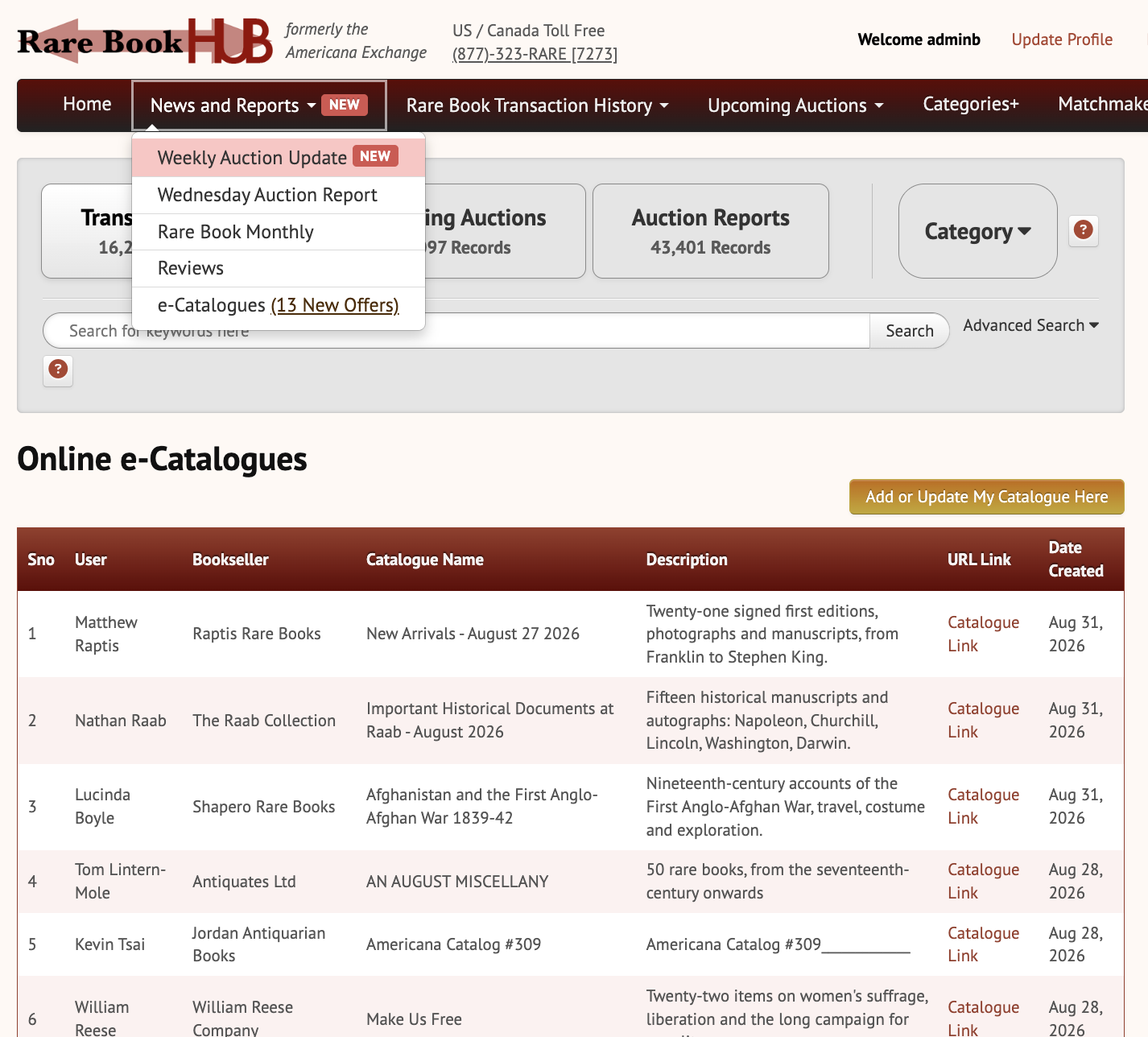Click bookseller The Raab Collection
This screenshot has width=1148, height=1037.
click(264, 721)
